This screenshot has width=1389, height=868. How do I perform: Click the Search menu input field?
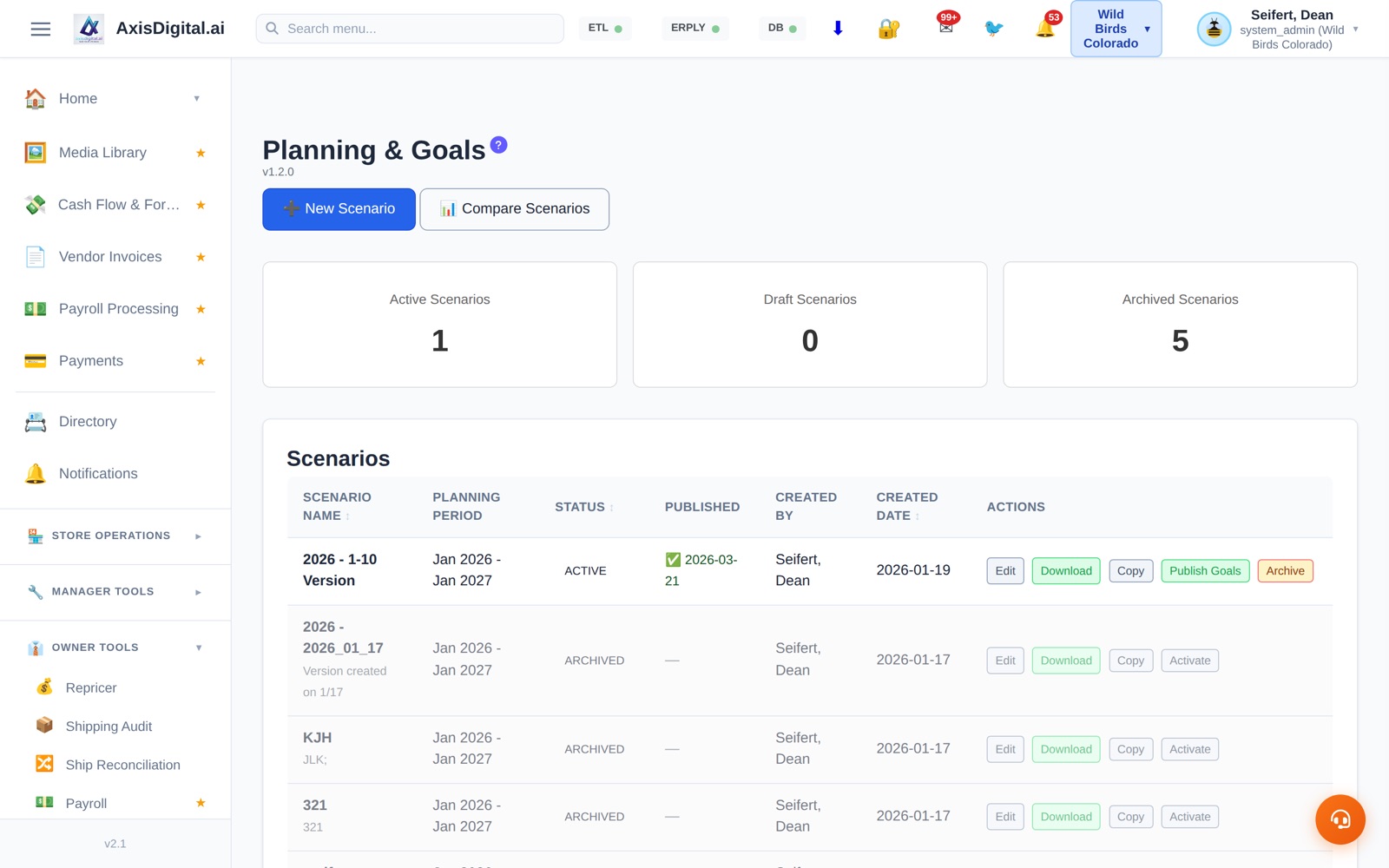(x=410, y=29)
